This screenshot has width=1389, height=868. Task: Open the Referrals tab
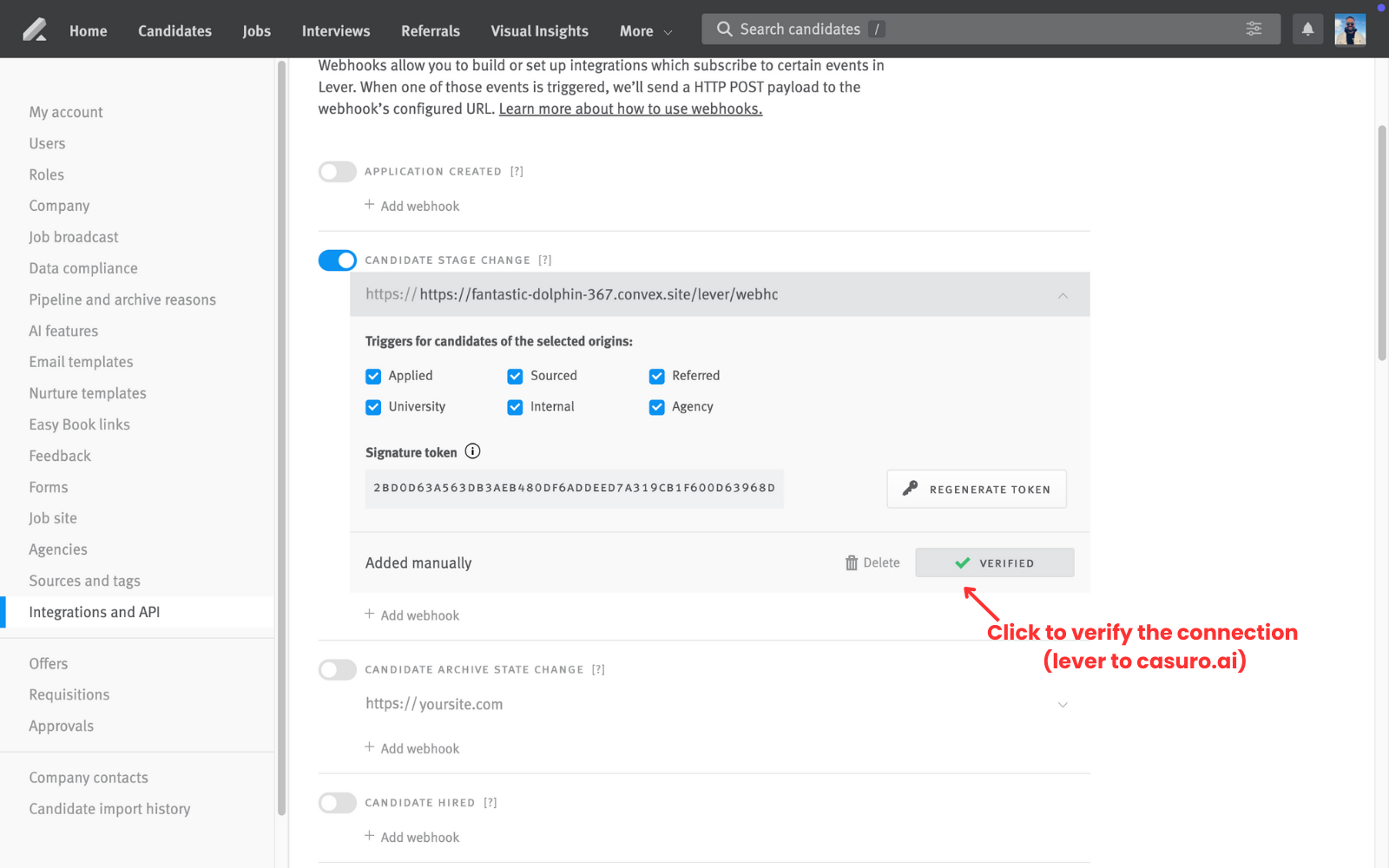(431, 30)
